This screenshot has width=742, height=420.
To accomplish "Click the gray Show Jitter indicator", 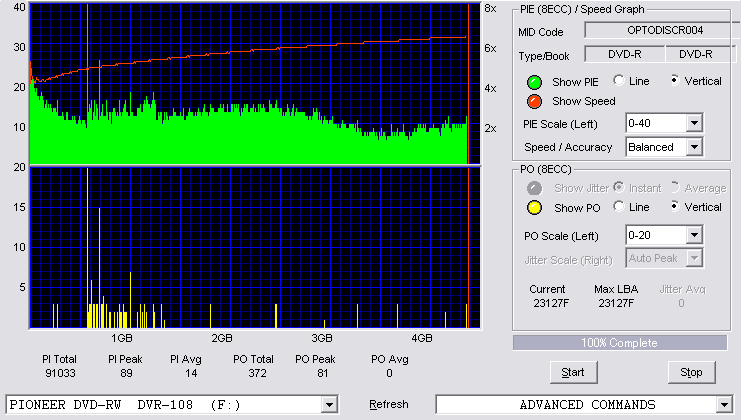I will click(534, 188).
